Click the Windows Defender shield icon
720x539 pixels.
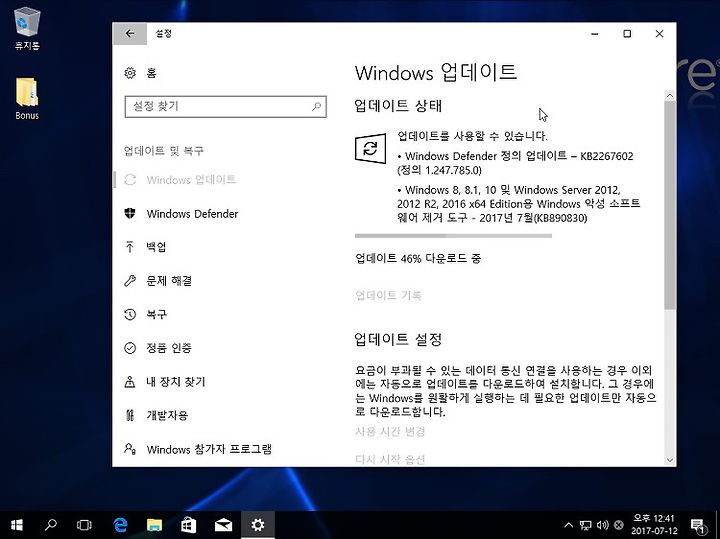(x=130, y=213)
